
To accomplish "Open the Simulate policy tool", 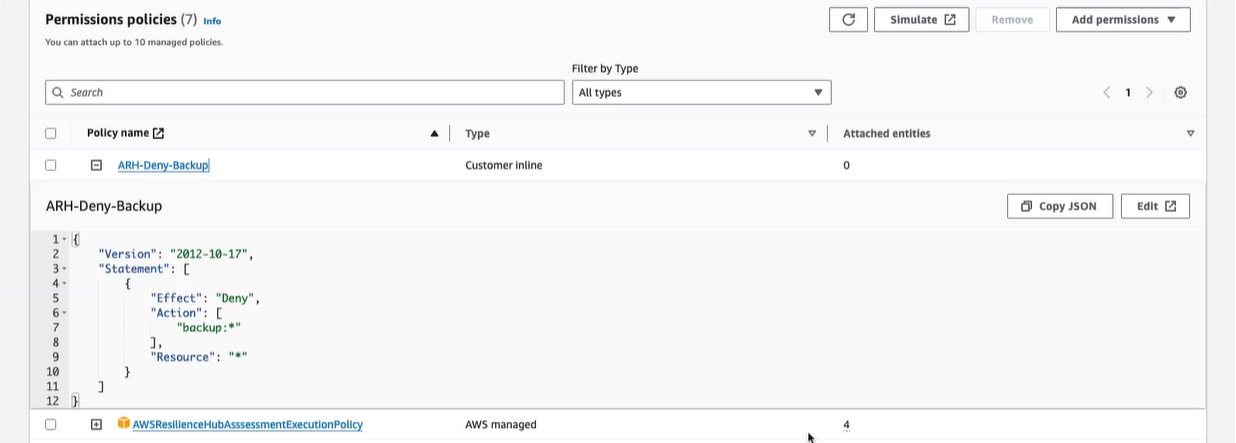I will (922, 20).
